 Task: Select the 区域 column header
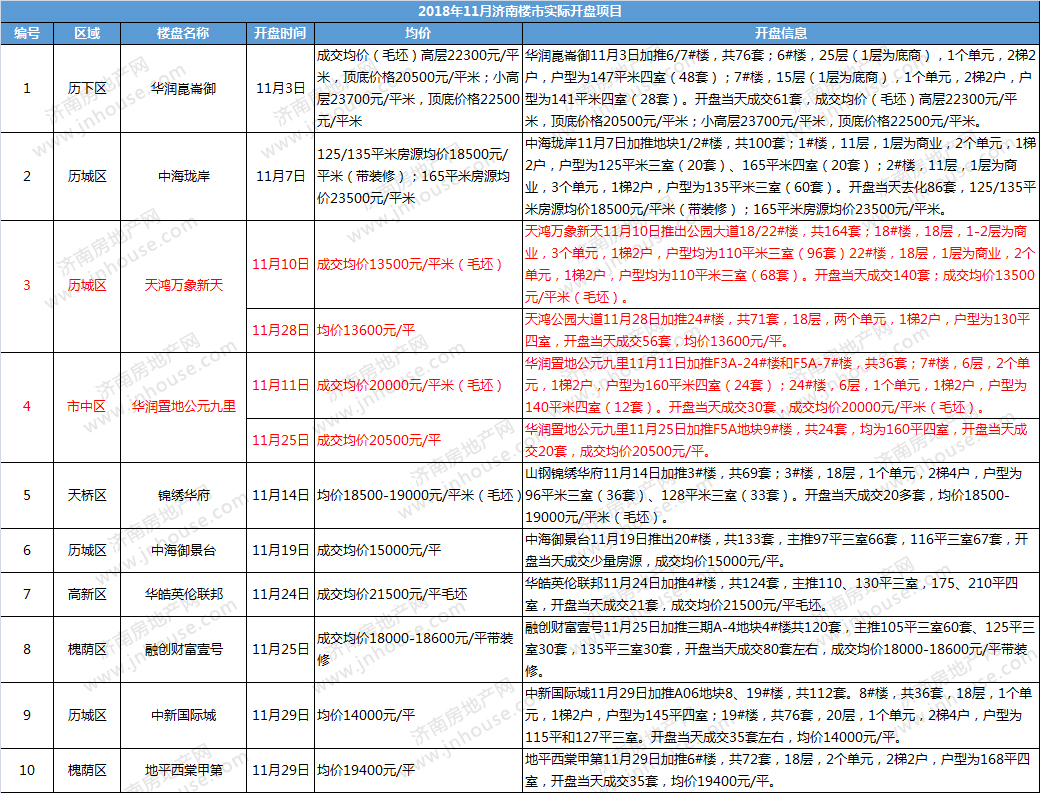click(x=87, y=33)
